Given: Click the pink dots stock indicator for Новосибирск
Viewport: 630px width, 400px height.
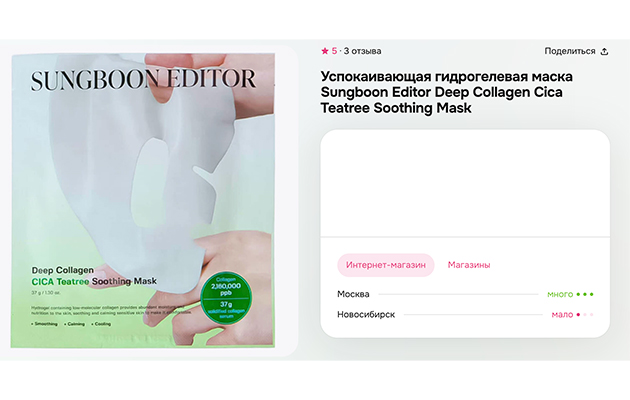Looking at the screenshot, I should click(x=585, y=314).
